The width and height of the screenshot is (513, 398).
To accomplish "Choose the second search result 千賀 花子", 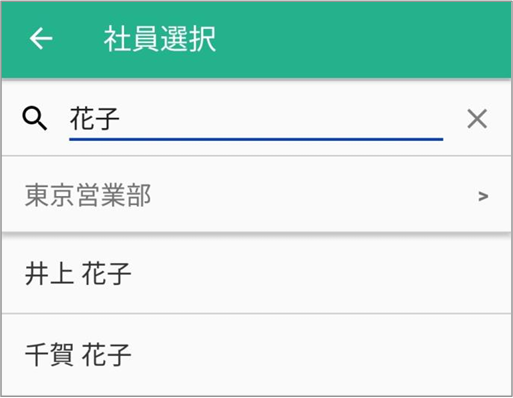I will [78, 355].
